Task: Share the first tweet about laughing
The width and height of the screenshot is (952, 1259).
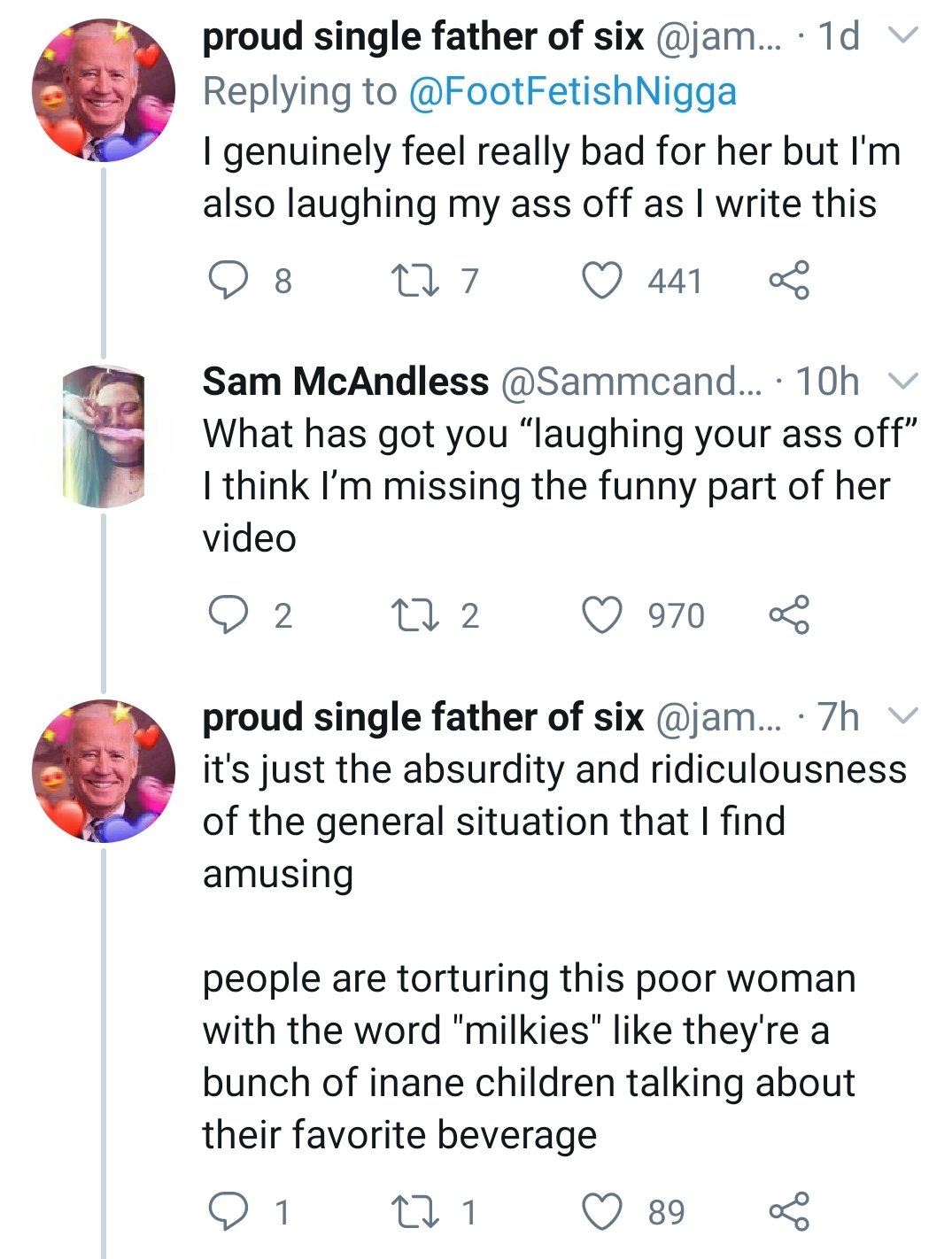Action: pyautogui.click(x=789, y=281)
